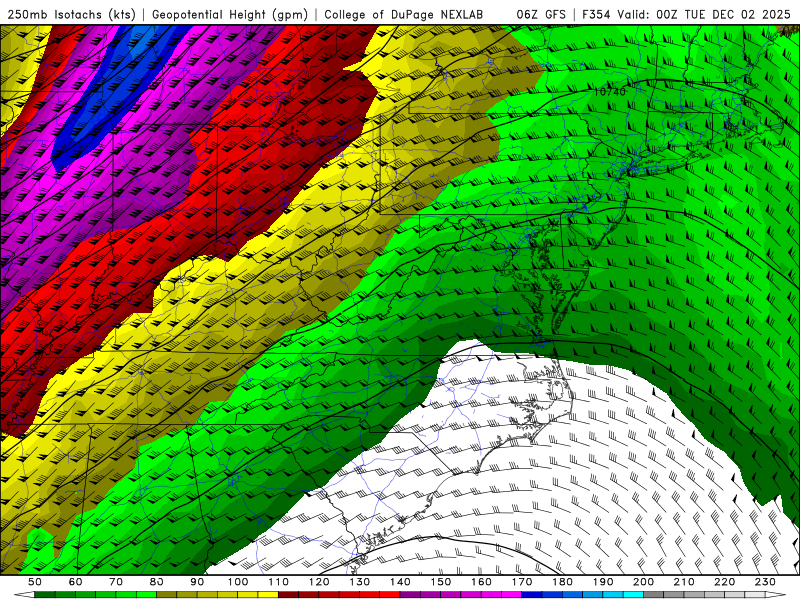The image size is (800, 600).
Task: Select the darkest green swatch starting the color bar
Action: [x=44, y=594]
